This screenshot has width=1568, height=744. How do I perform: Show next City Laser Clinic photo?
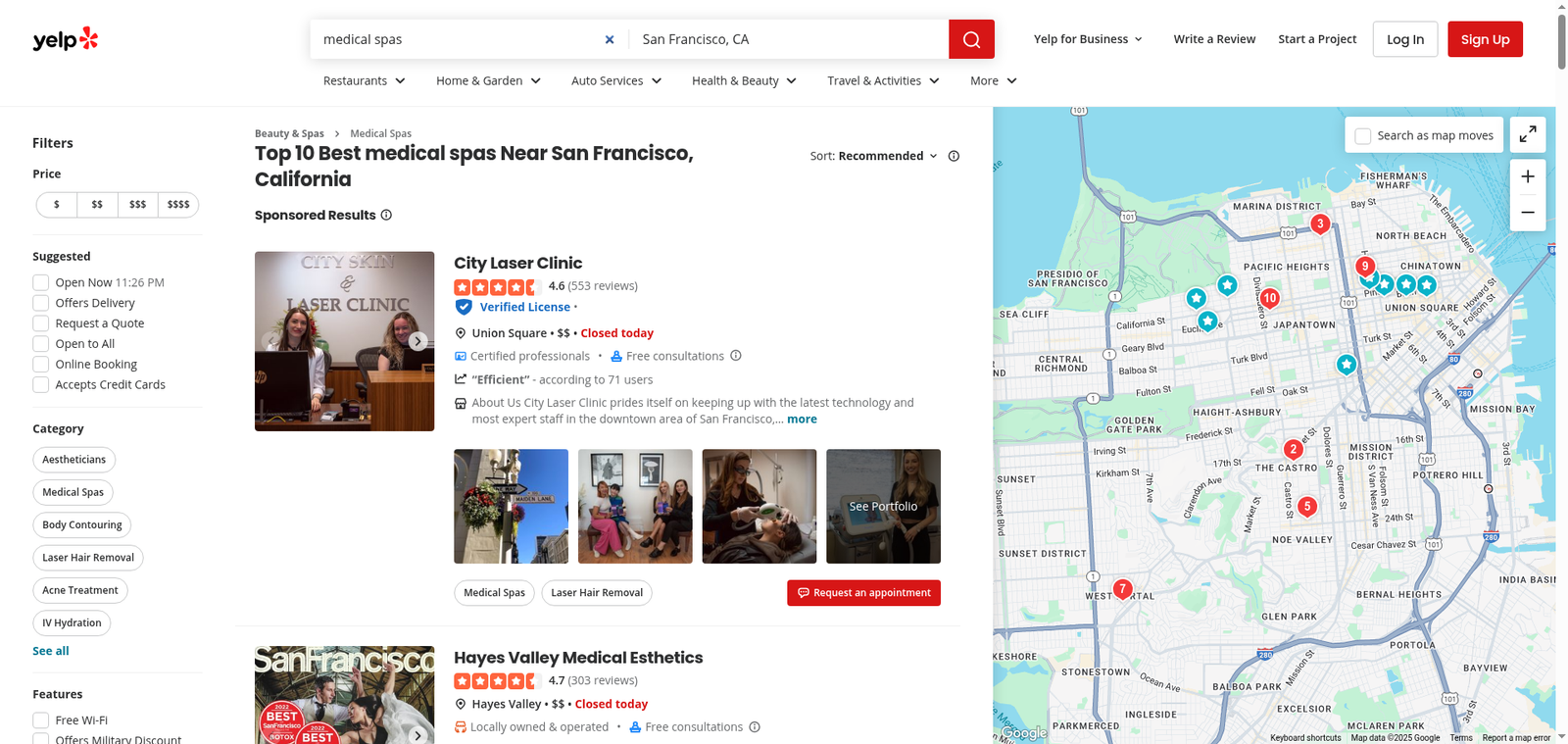coord(417,341)
